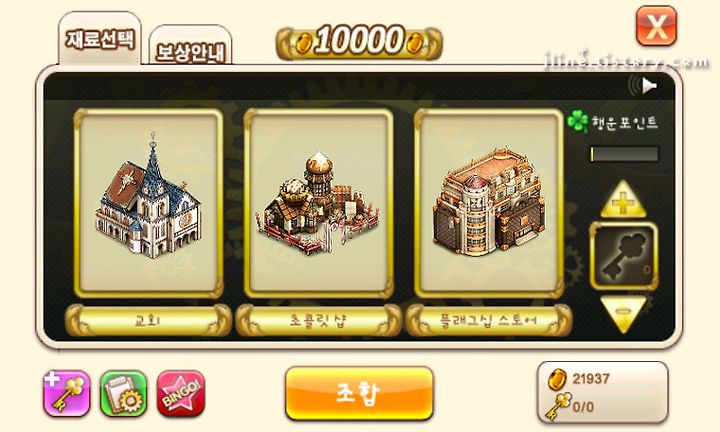Viewport: 720px width, 432px height.
Task: Switch to the 재료선택 tab
Action: (100, 39)
